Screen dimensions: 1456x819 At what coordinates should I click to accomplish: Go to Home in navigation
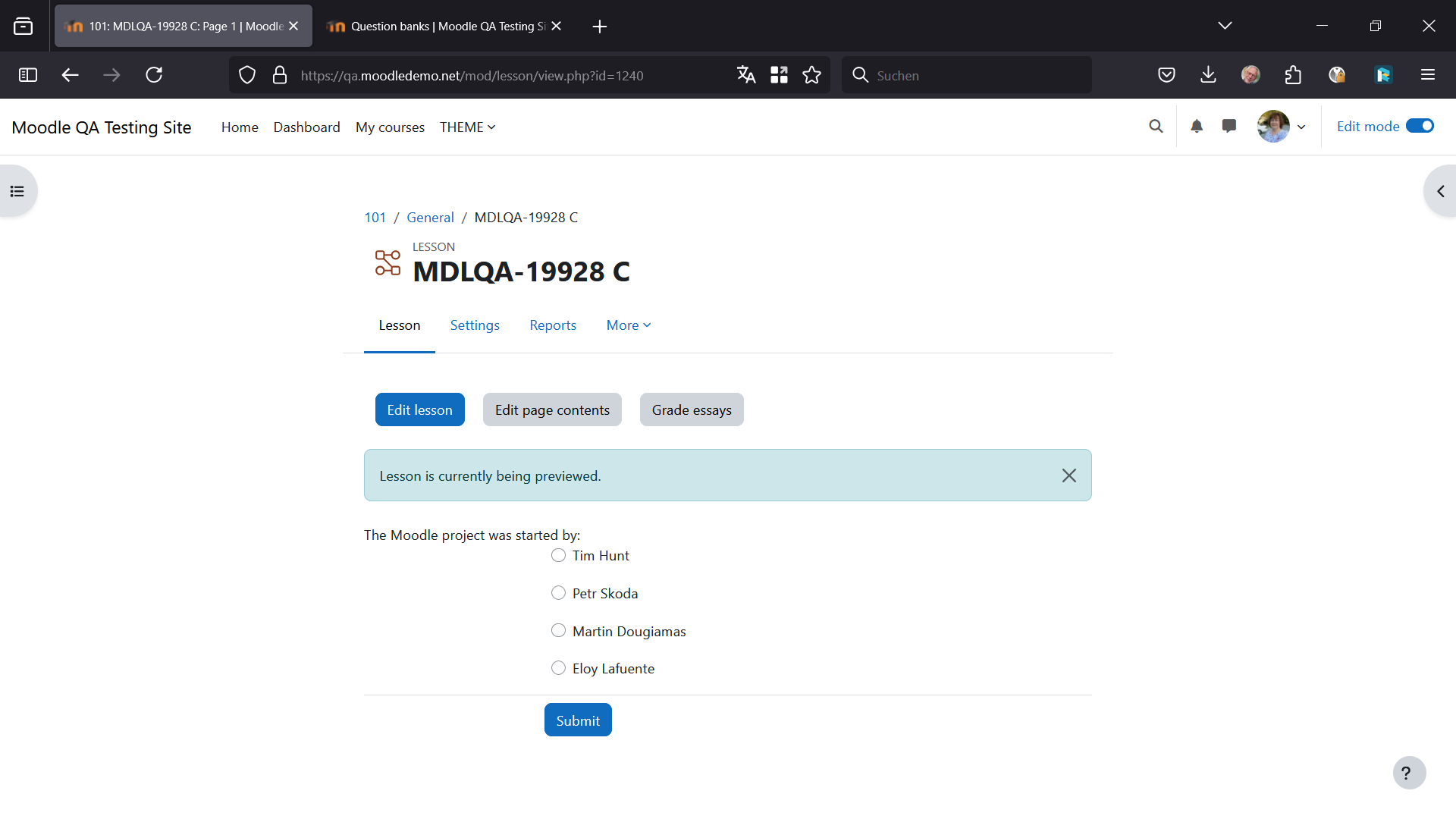click(240, 127)
